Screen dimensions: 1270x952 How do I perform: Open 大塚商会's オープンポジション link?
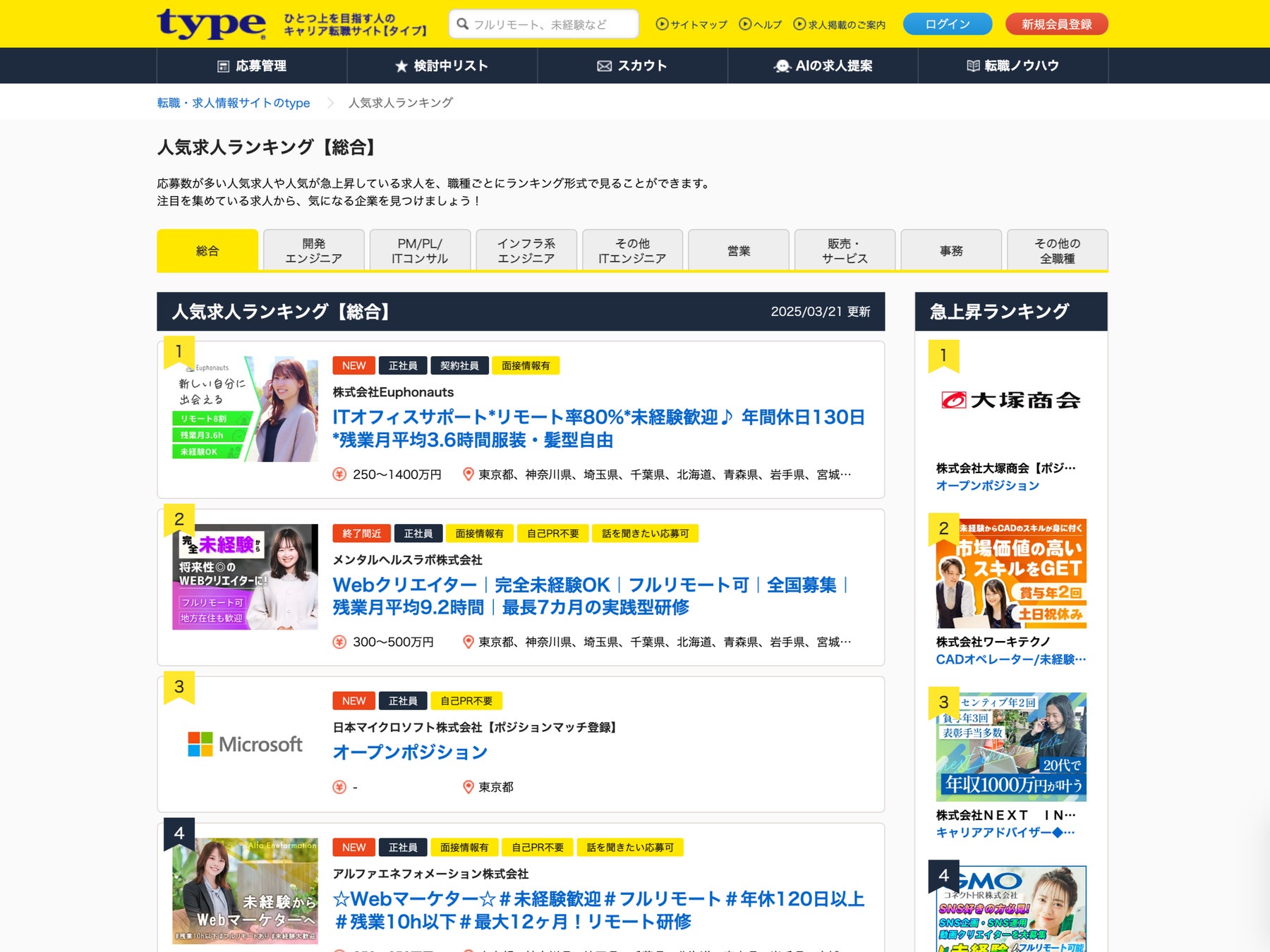click(987, 486)
